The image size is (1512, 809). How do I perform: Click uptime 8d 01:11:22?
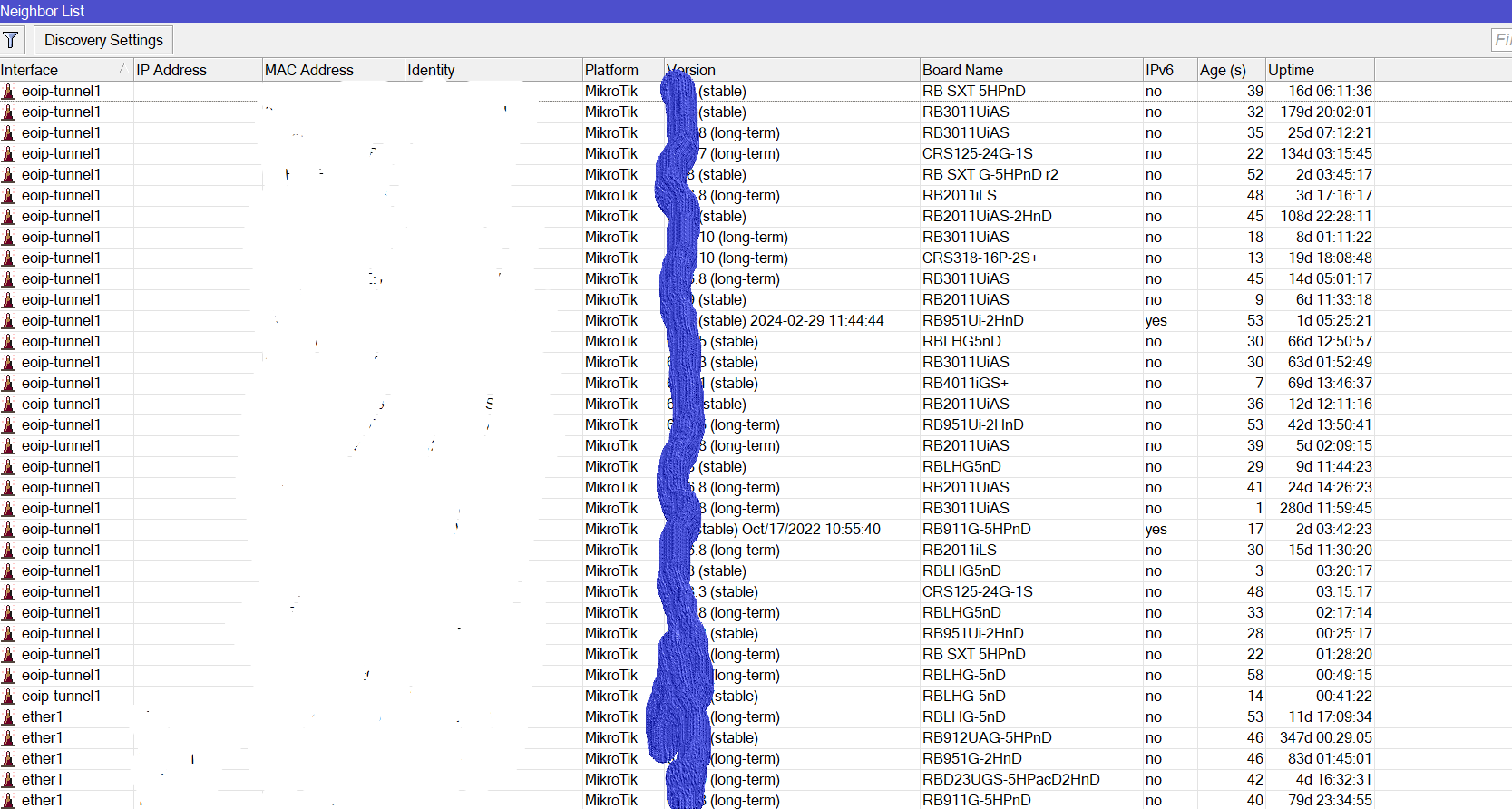coord(1333,237)
